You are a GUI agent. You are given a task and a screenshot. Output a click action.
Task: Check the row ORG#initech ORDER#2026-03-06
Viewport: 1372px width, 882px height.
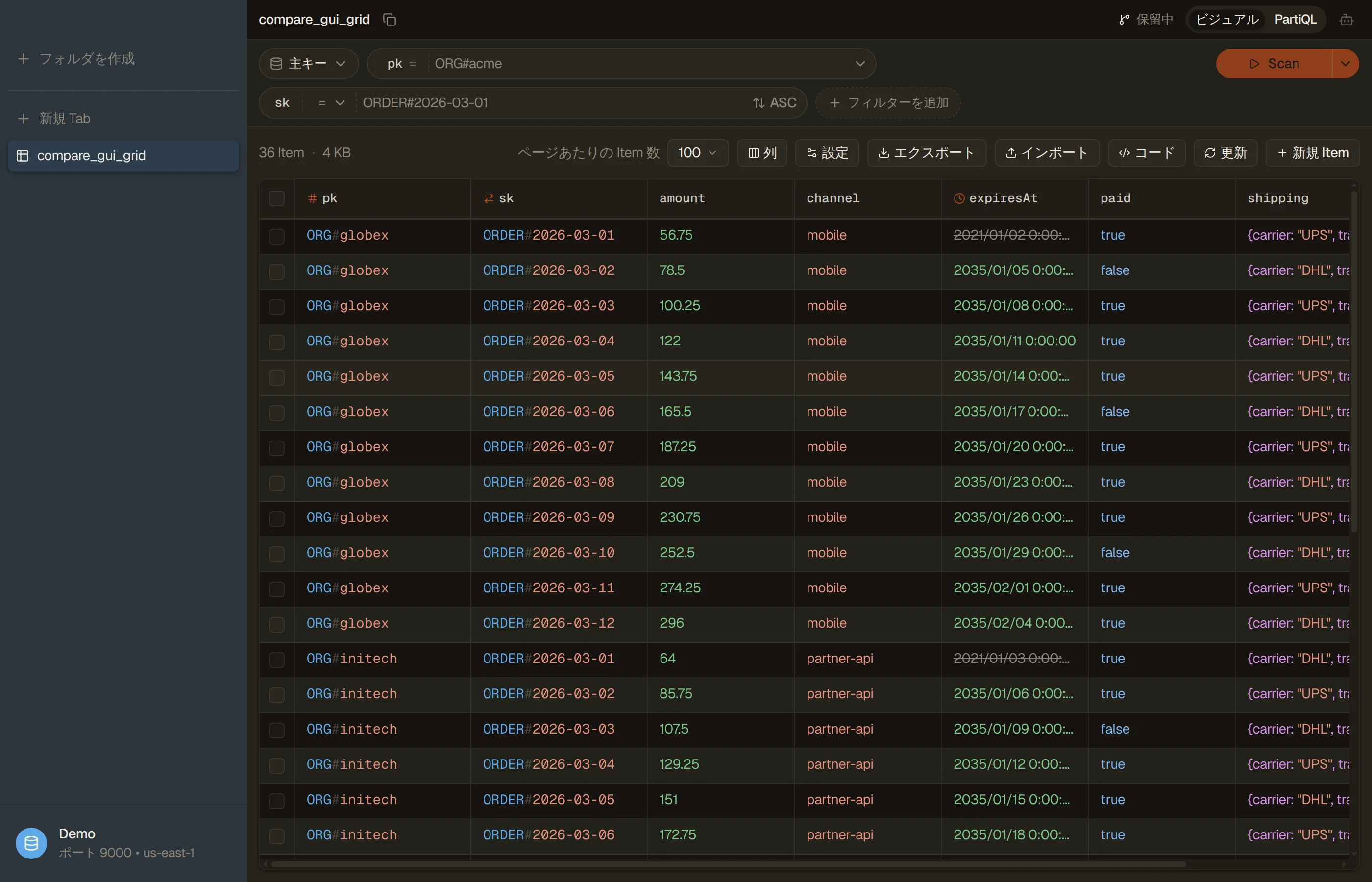pyautogui.click(x=276, y=835)
